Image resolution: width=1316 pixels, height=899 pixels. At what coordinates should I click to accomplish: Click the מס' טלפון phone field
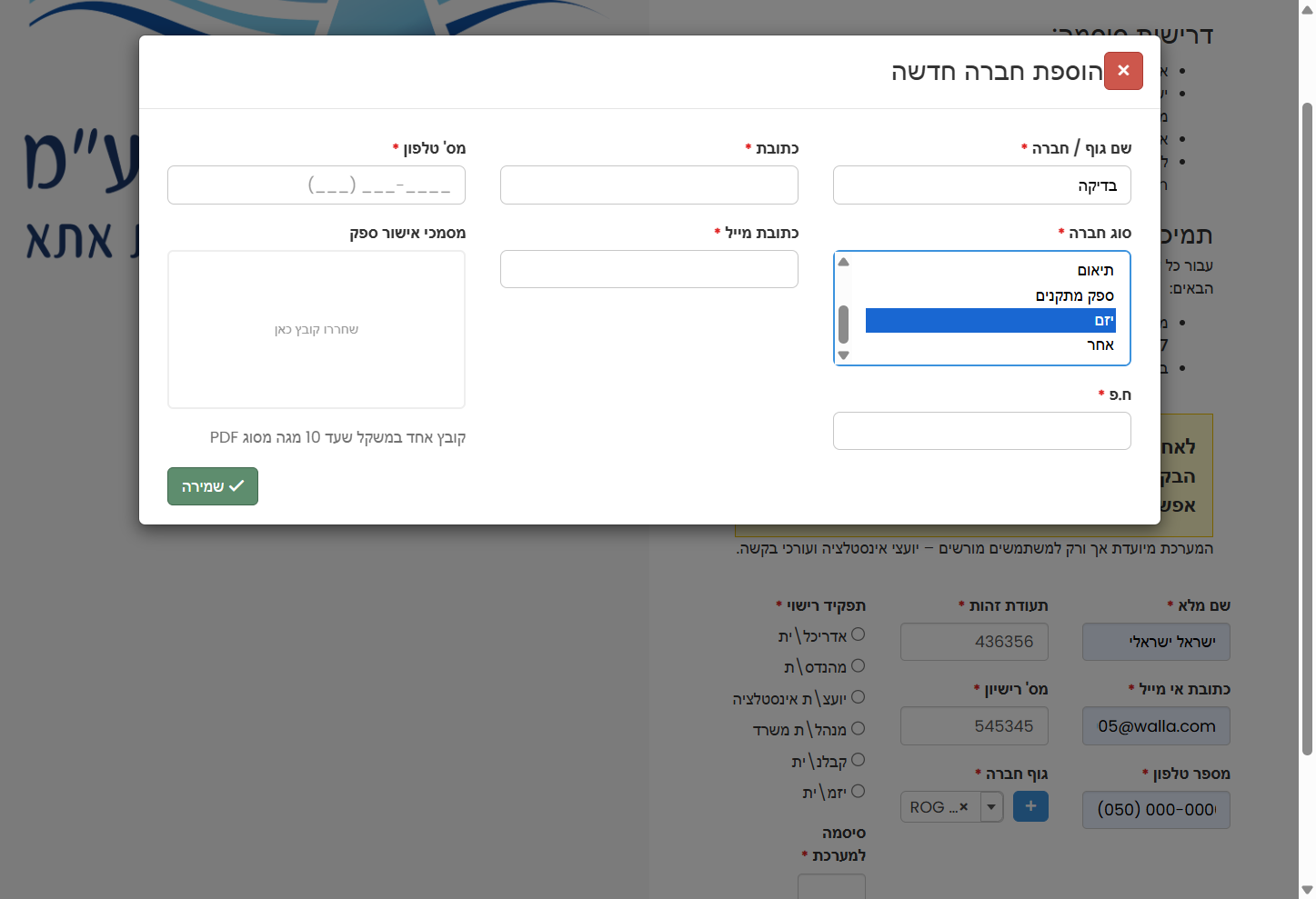316,185
